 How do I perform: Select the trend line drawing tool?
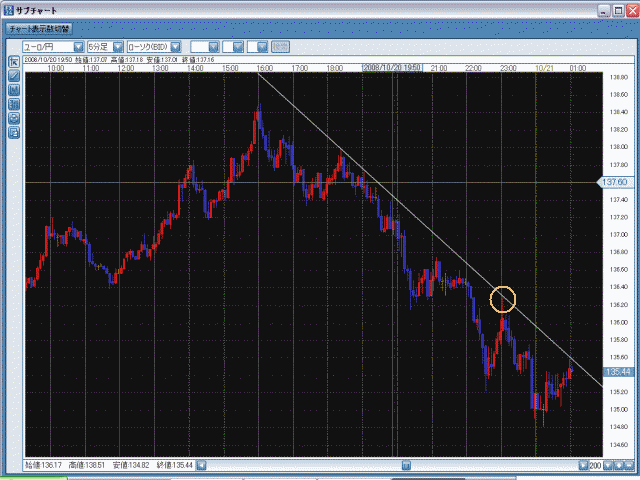(x=14, y=76)
